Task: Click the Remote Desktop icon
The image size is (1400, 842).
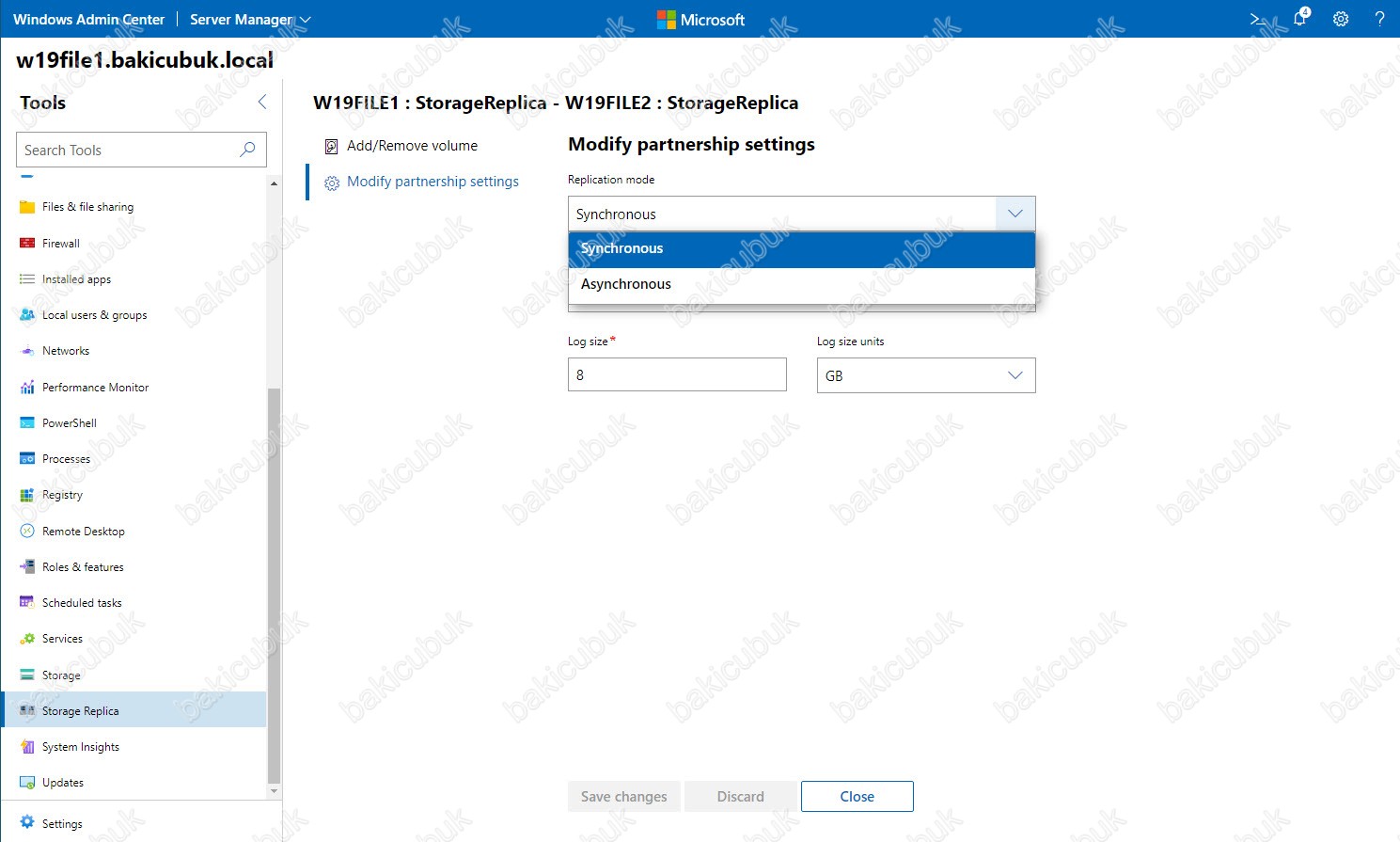Action: (x=27, y=532)
